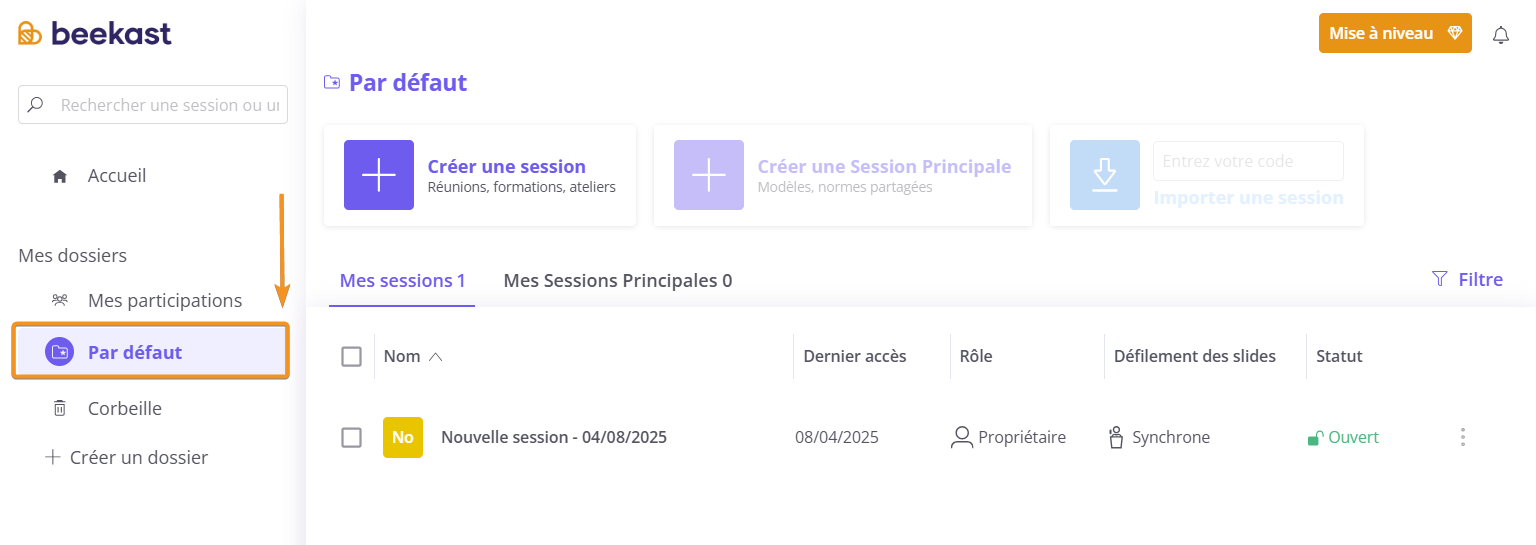Check the Nouvelle session row checkbox
The width and height of the screenshot is (1536, 545).
click(x=351, y=437)
